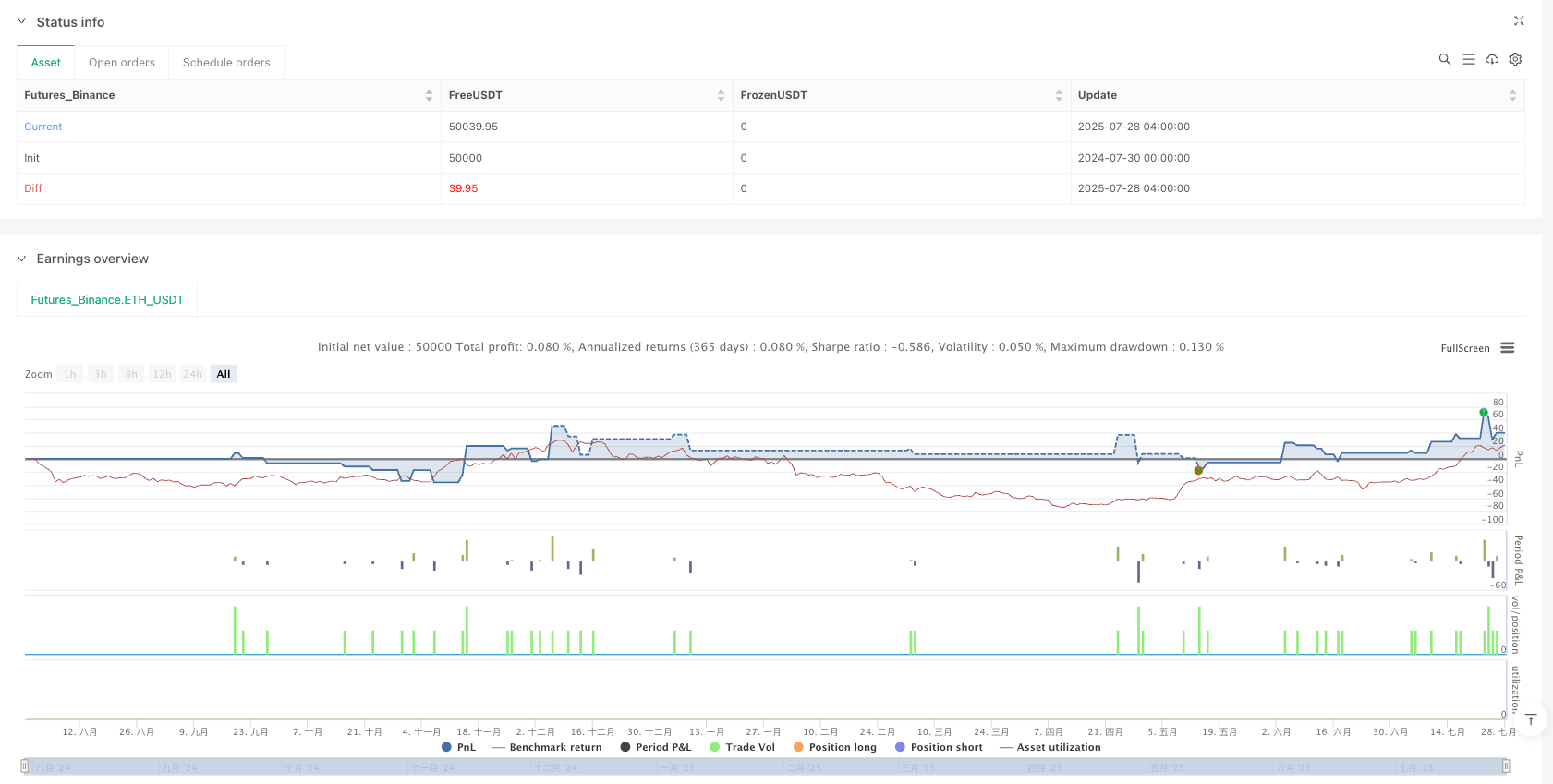Collapse the Status info section

(x=22, y=22)
